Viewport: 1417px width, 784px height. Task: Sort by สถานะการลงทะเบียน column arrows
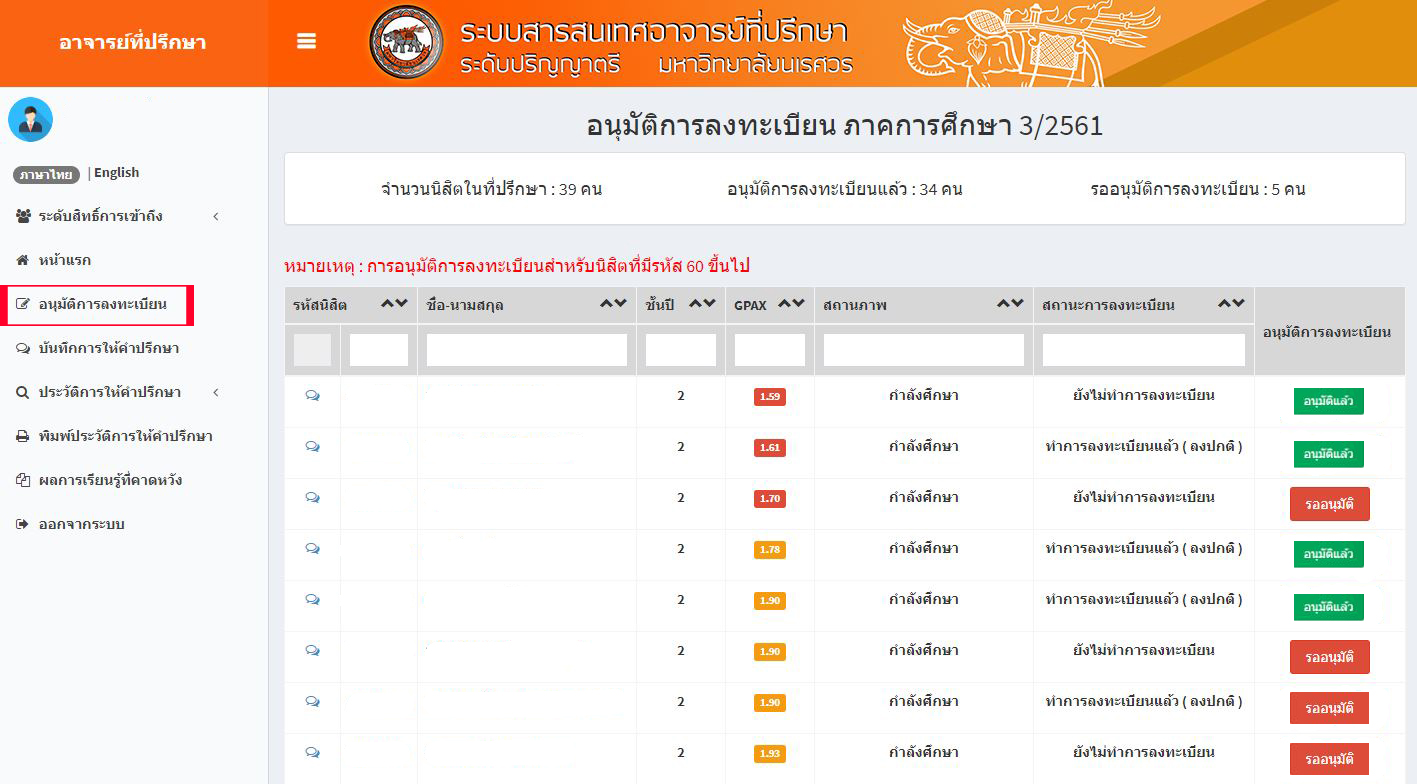coord(1231,304)
